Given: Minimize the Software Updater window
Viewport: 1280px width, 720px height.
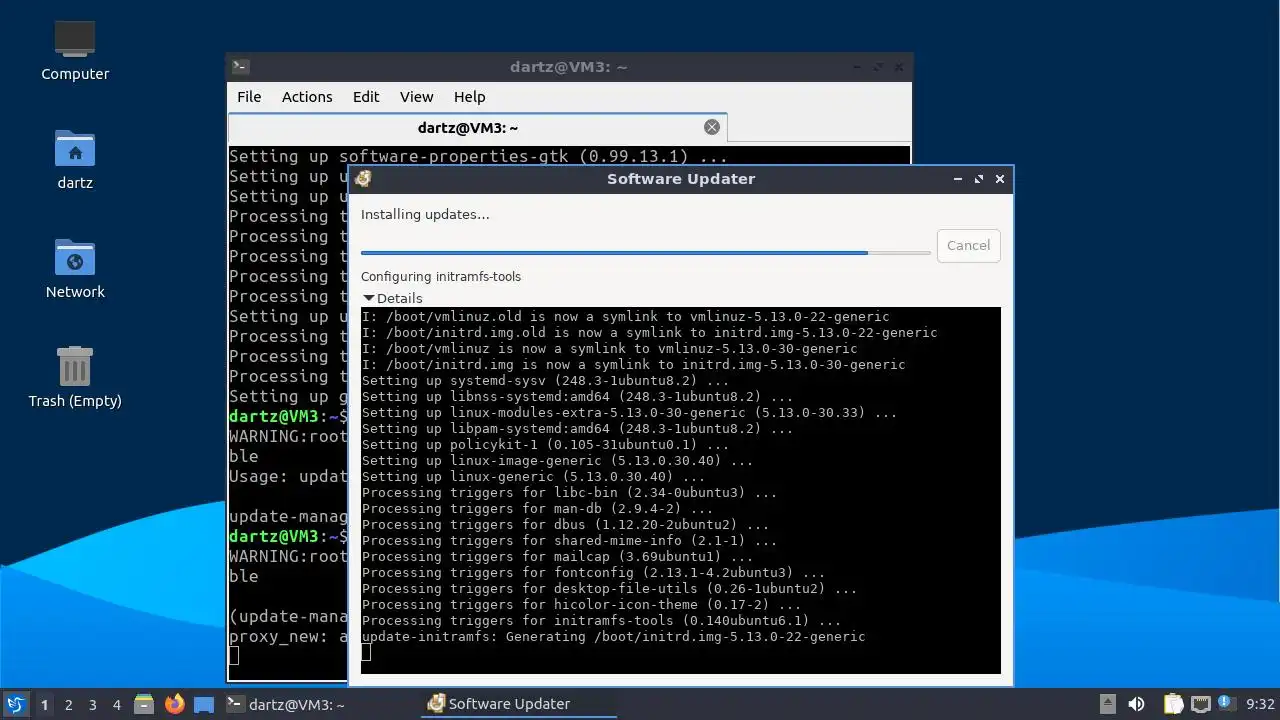Looking at the screenshot, I should pos(958,179).
